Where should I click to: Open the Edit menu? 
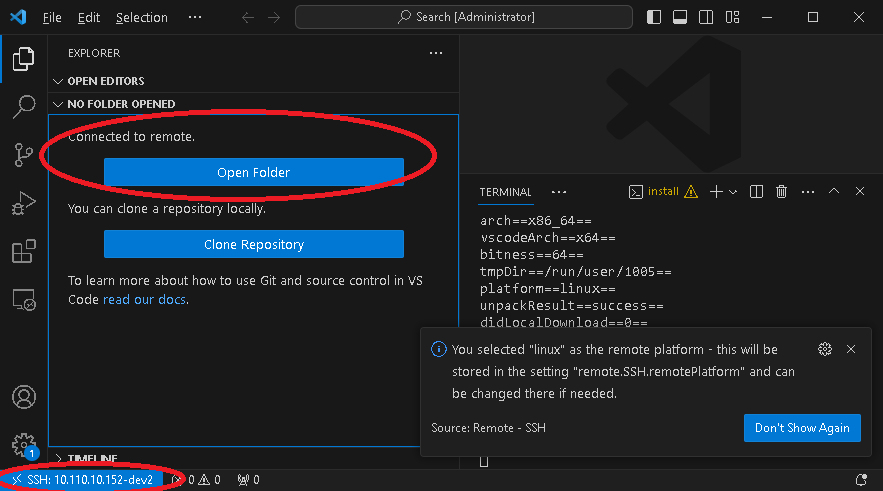tap(88, 17)
